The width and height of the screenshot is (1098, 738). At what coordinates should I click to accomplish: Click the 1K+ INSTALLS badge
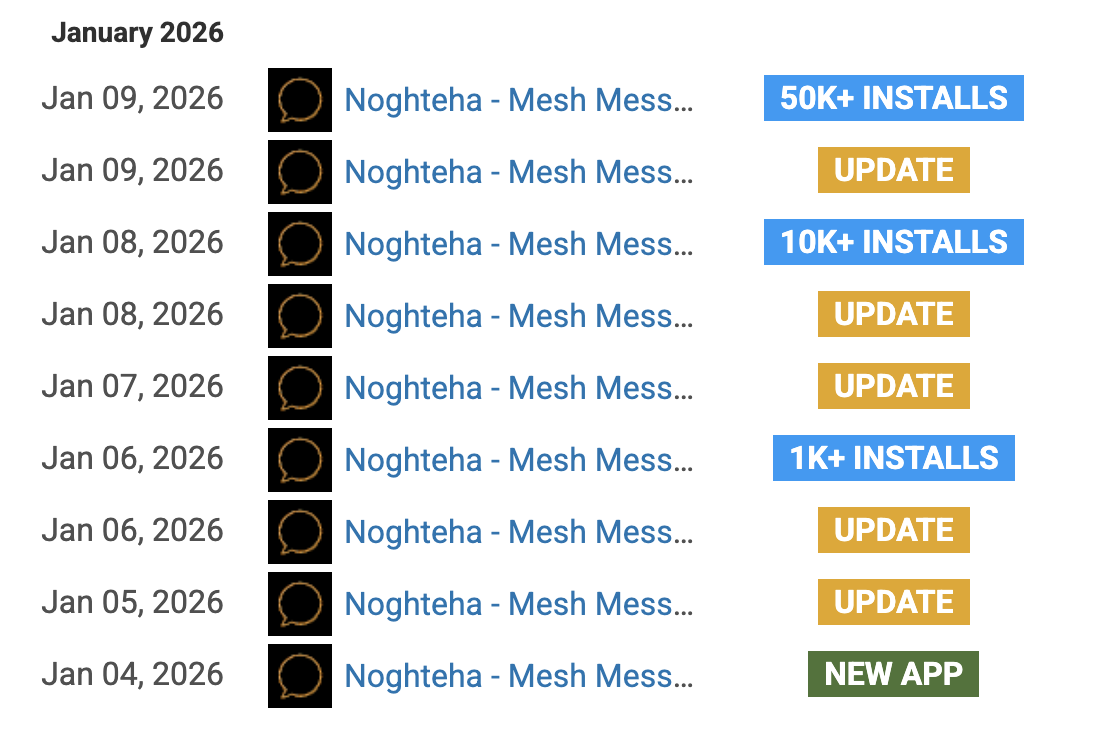pyautogui.click(x=893, y=458)
